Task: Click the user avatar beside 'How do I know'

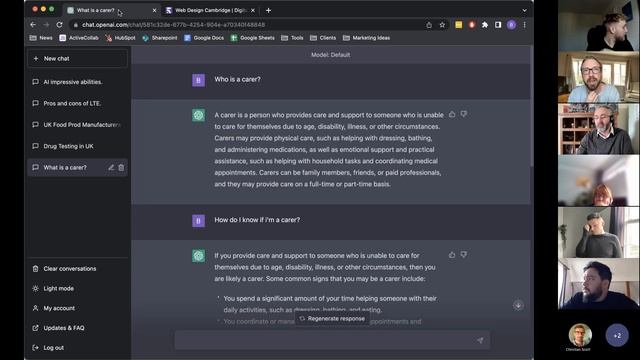Action: pyautogui.click(x=199, y=221)
